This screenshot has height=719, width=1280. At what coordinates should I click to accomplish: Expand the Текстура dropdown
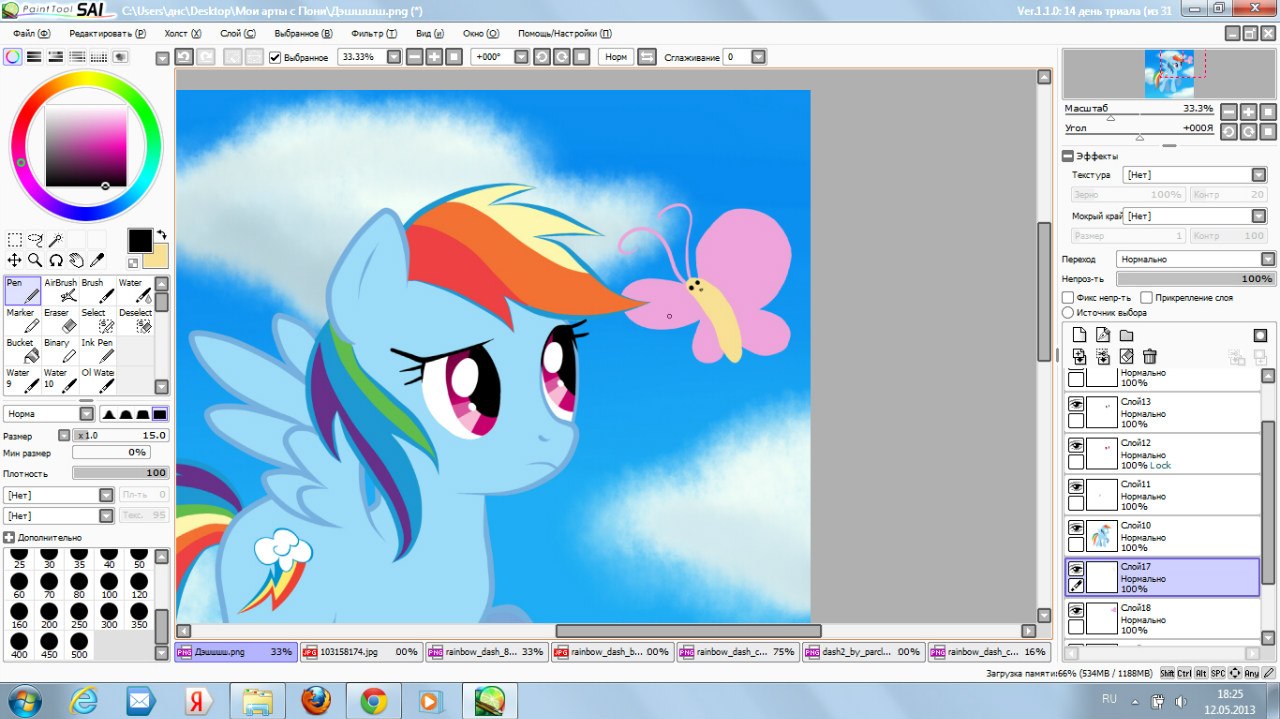(1196, 175)
